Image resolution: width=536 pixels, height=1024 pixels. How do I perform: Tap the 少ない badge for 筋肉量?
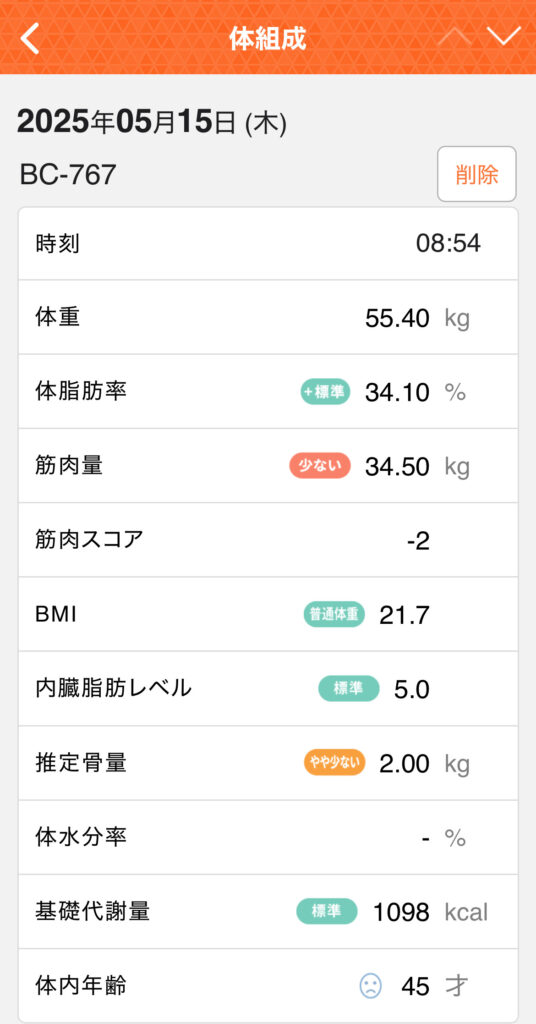pos(320,466)
